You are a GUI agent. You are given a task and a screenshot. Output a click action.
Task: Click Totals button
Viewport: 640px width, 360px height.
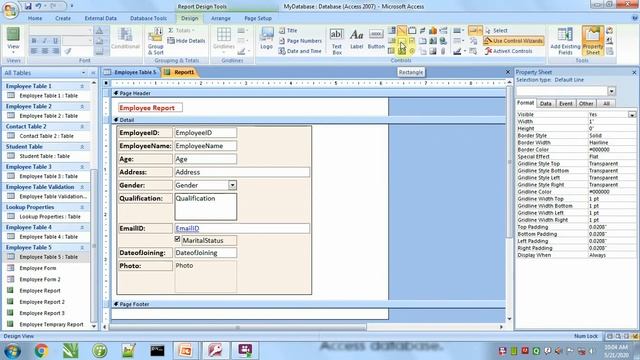[x=181, y=31]
